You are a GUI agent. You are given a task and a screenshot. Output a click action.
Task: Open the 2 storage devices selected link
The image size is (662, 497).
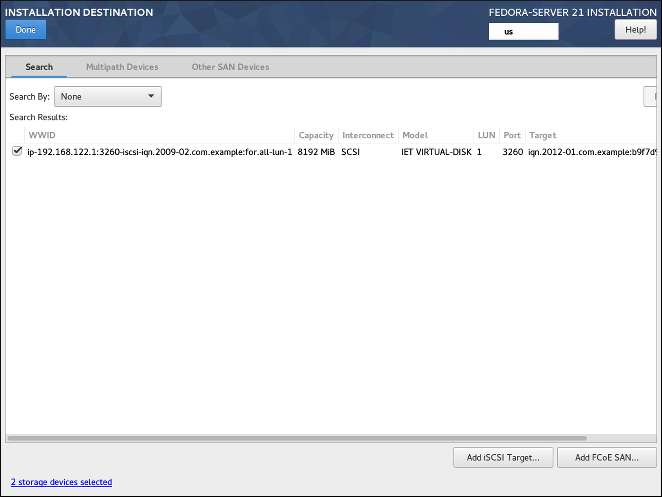[61, 482]
